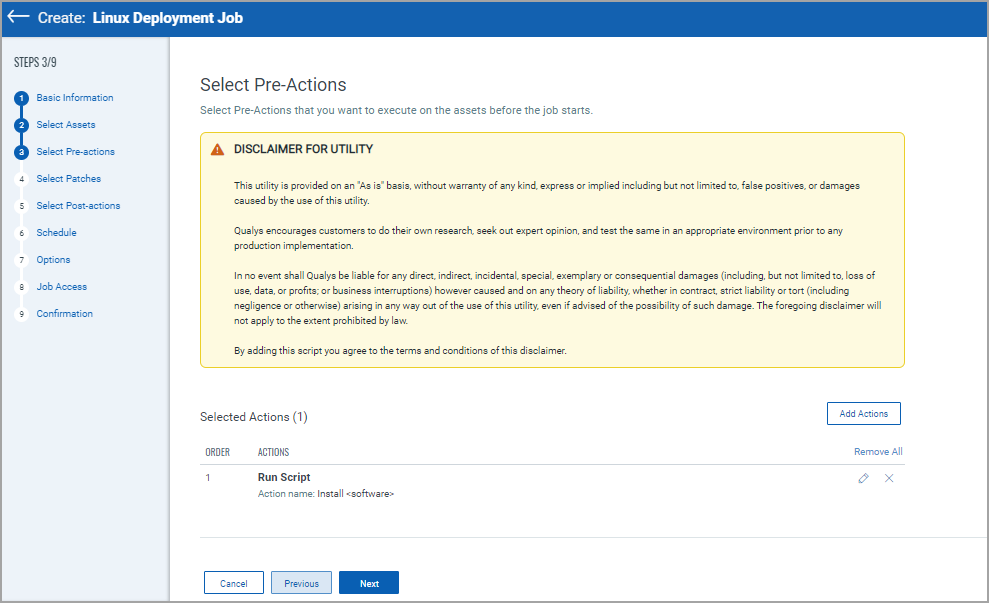Click the X icon to remove Run Script

pyautogui.click(x=889, y=479)
